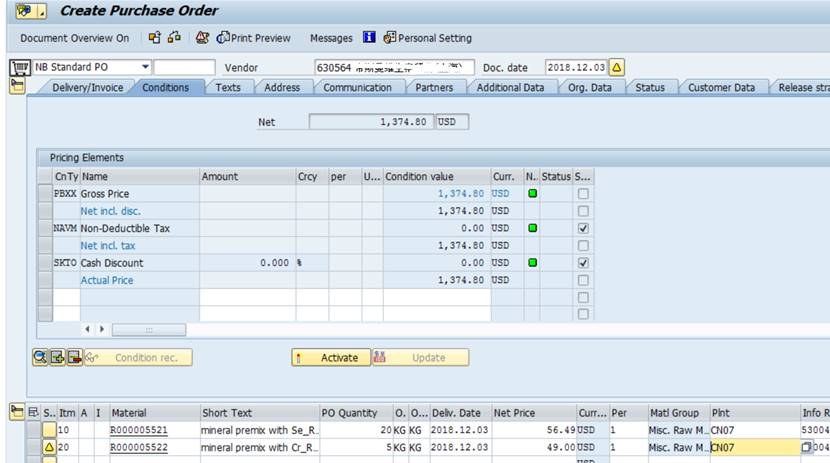Click the Update button
The height and width of the screenshot is (463, 830).
[420, 357]
